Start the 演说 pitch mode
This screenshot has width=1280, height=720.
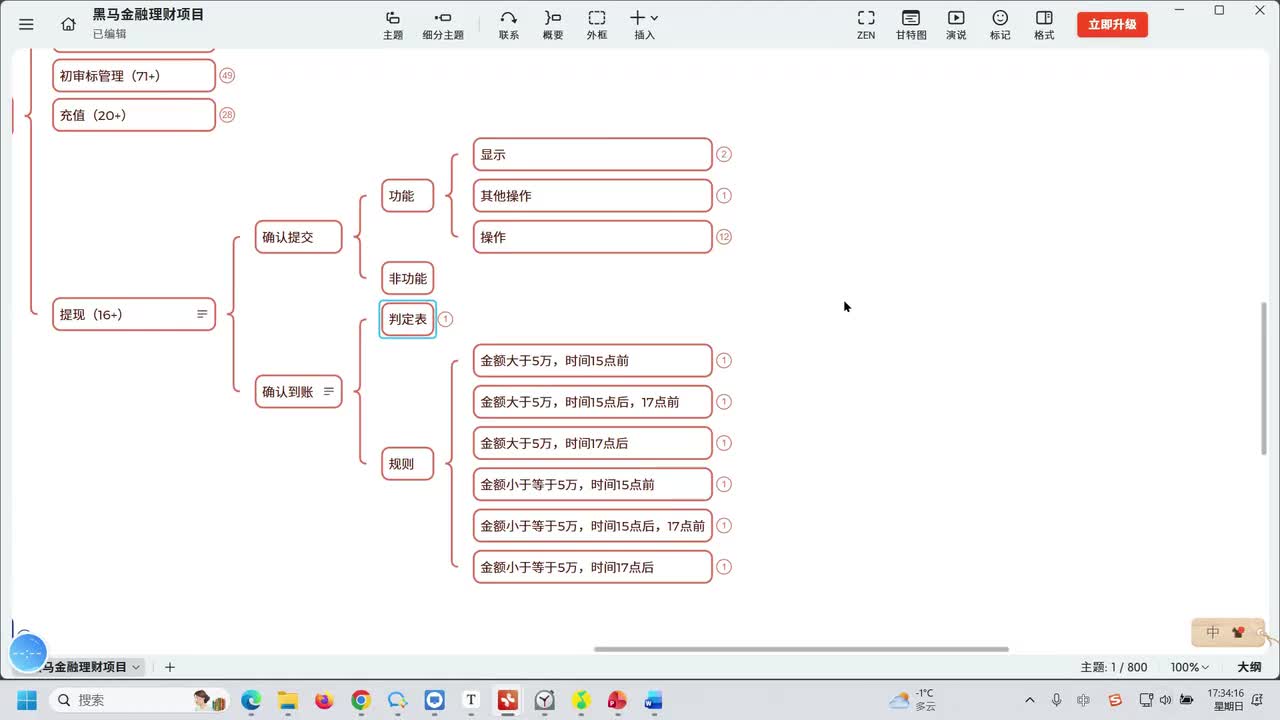pyautogui.click(x=956, y=25)
